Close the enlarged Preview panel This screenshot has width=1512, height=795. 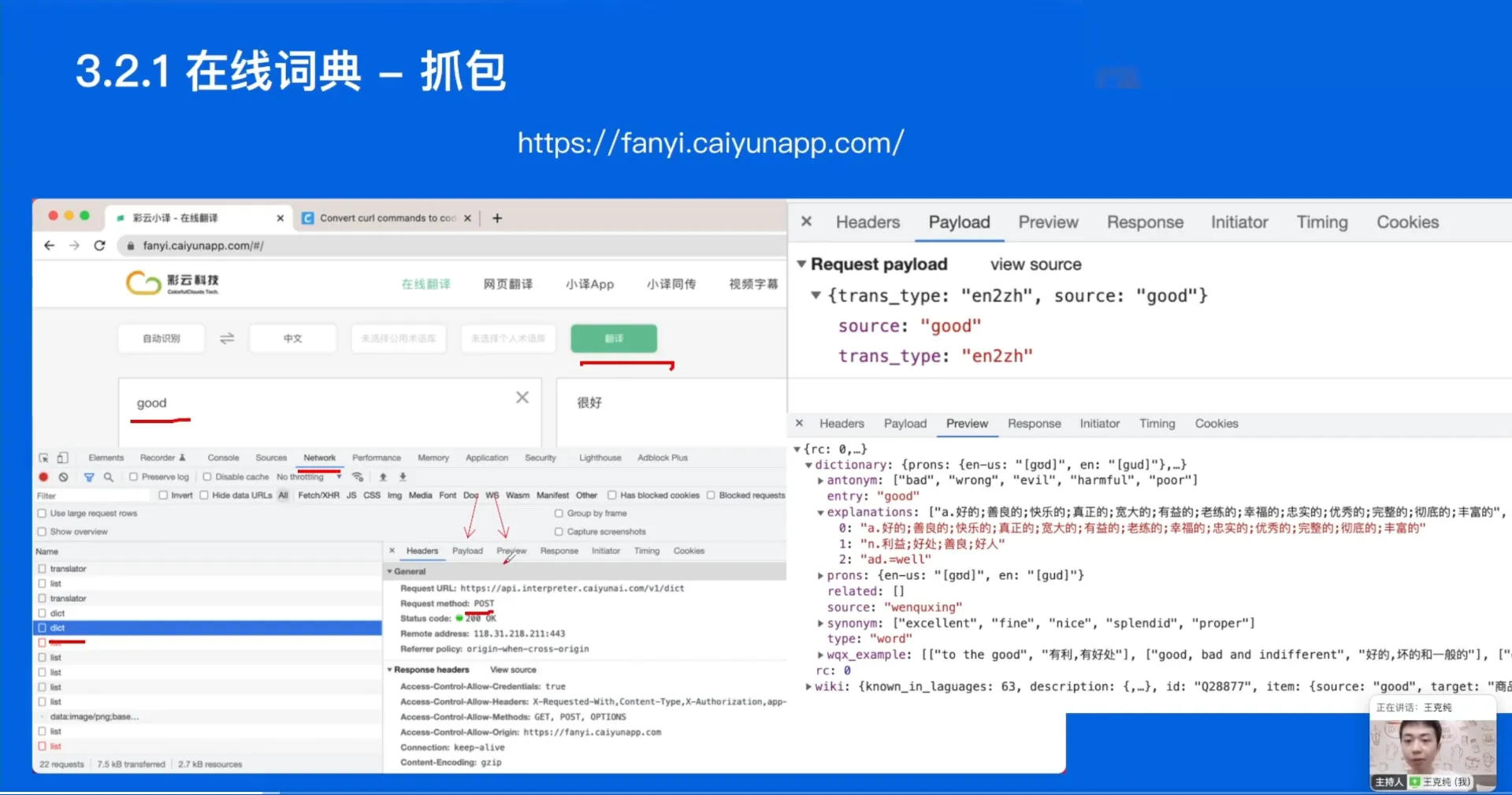[799, 423]
